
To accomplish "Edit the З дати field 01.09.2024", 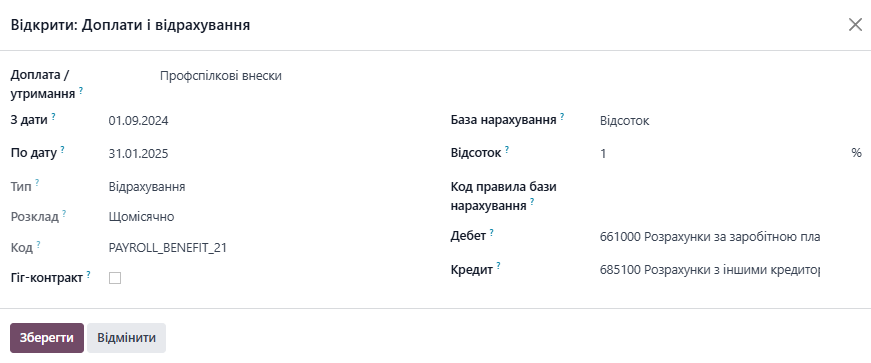I will point(267,121).
